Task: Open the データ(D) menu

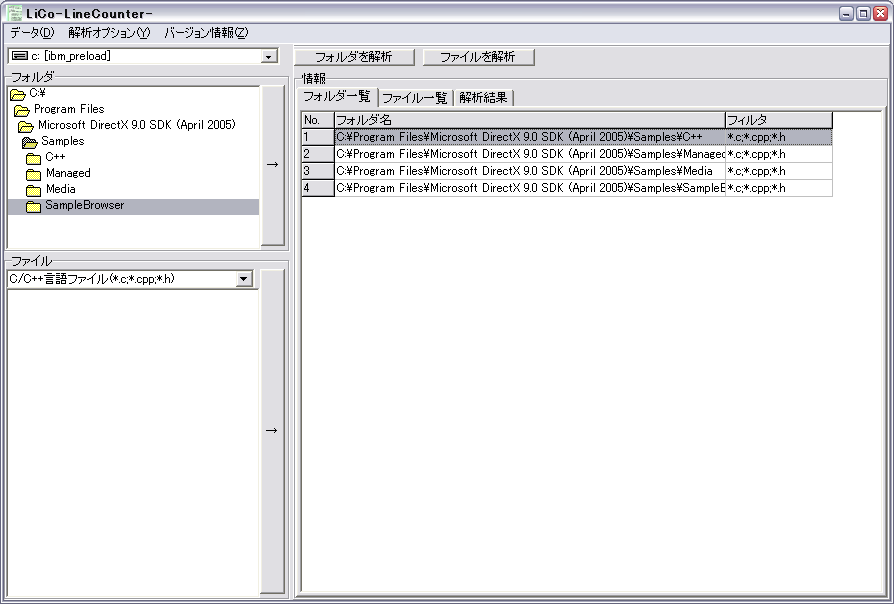Action: click(x=32, y=33)
